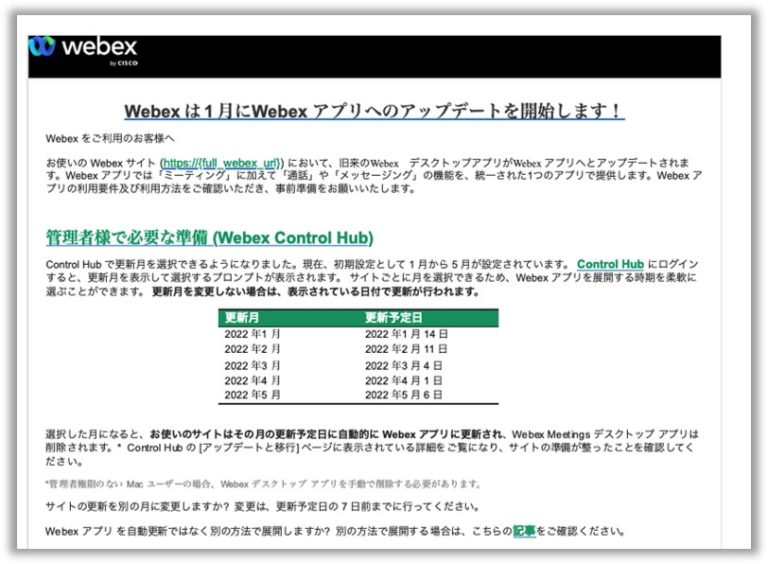Open the Control Hub login link
Viewport: 768px width, 564px height.
tap(610, 264)
